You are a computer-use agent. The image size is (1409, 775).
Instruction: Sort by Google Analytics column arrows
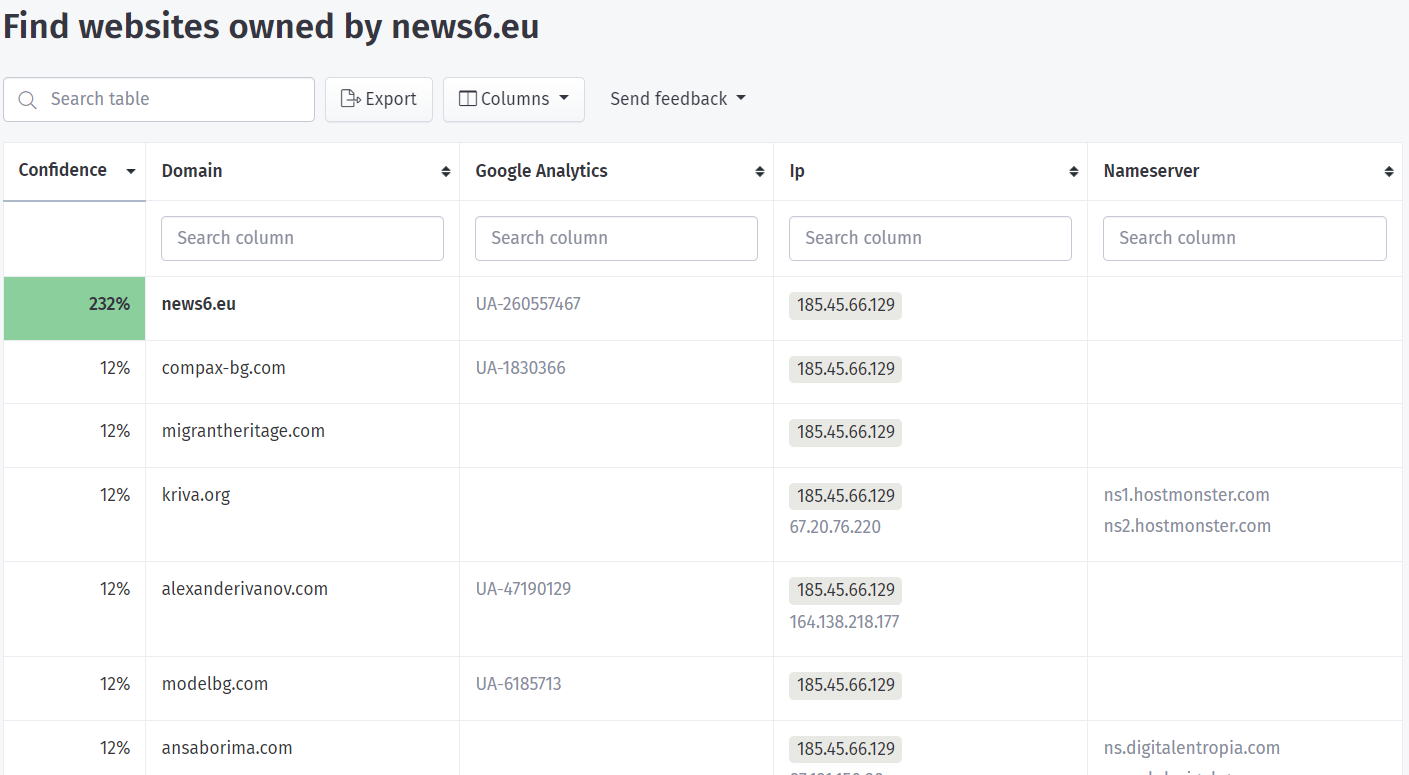(760, 172)
